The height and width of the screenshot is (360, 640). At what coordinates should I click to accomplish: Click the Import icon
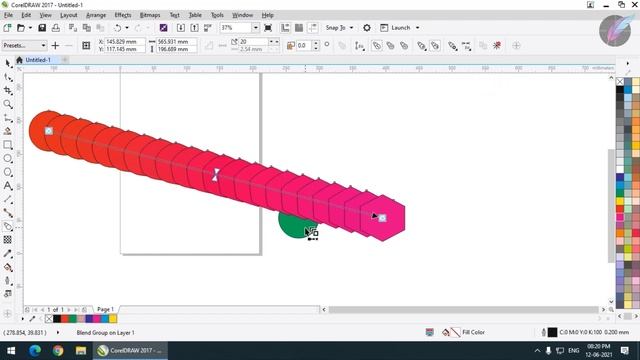(x=181, y=28)
